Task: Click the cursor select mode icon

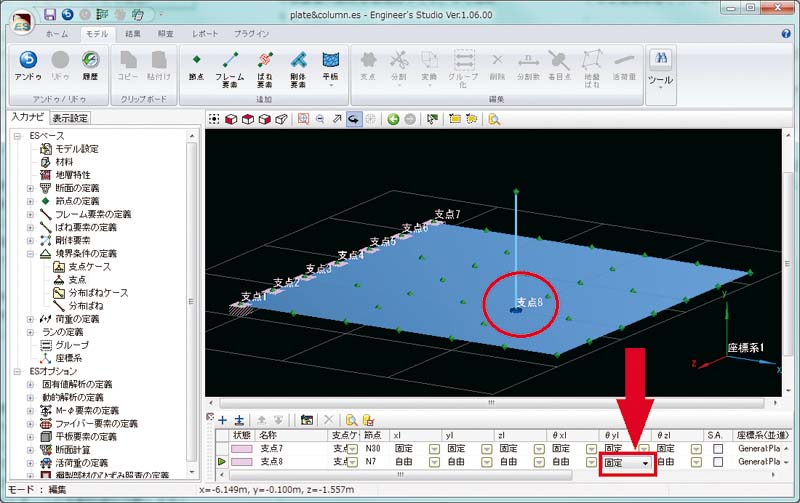Action: 432,119
